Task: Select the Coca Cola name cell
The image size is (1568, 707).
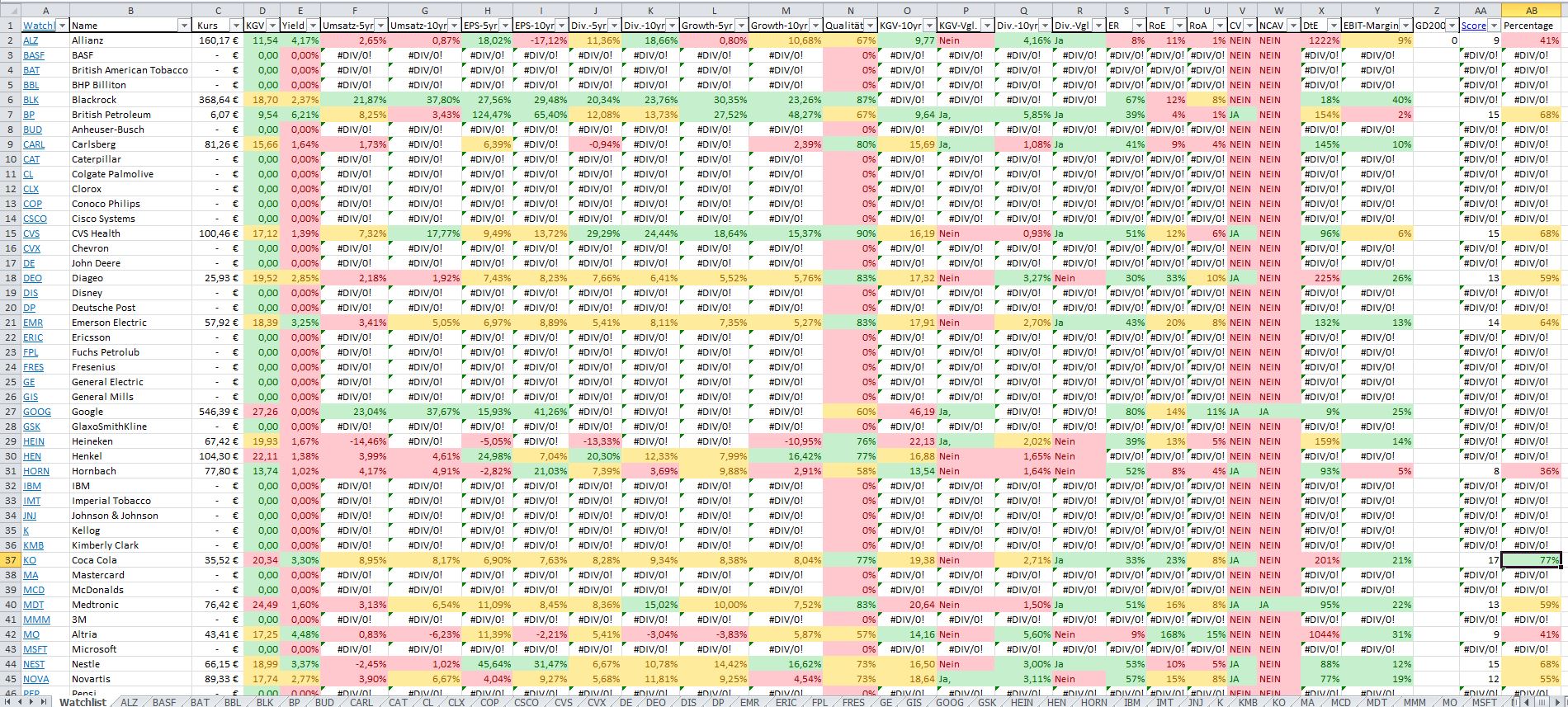Action: tap(130, 560)
